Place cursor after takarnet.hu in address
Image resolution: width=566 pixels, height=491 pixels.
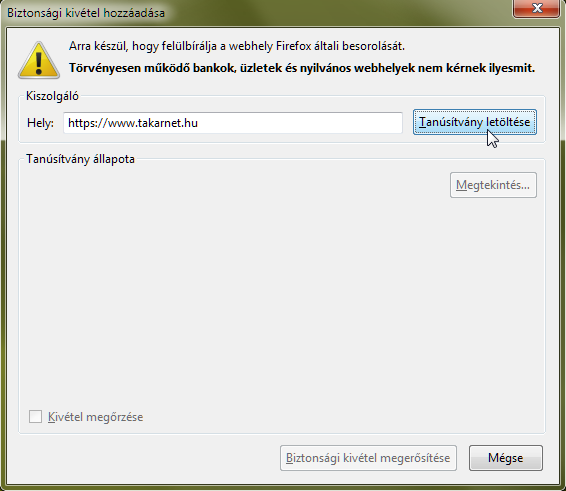tap(199, 123)
